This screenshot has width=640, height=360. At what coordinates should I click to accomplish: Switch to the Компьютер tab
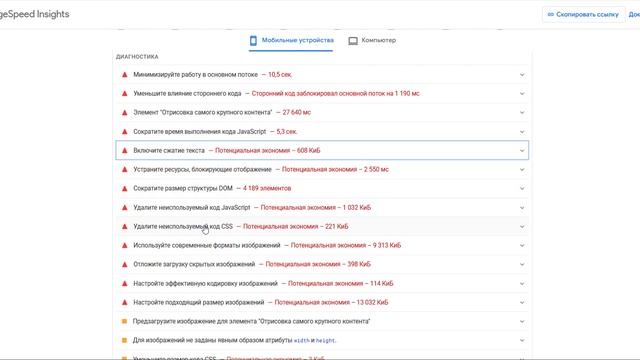tap(372, 40)
